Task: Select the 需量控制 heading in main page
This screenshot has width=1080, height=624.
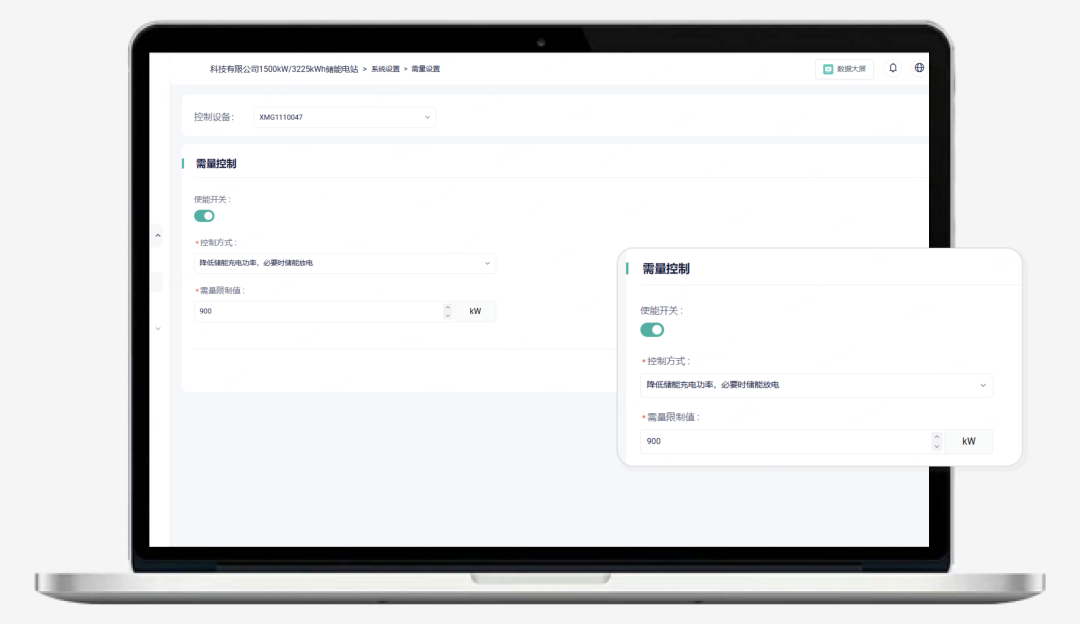Action: click(216, 163)
